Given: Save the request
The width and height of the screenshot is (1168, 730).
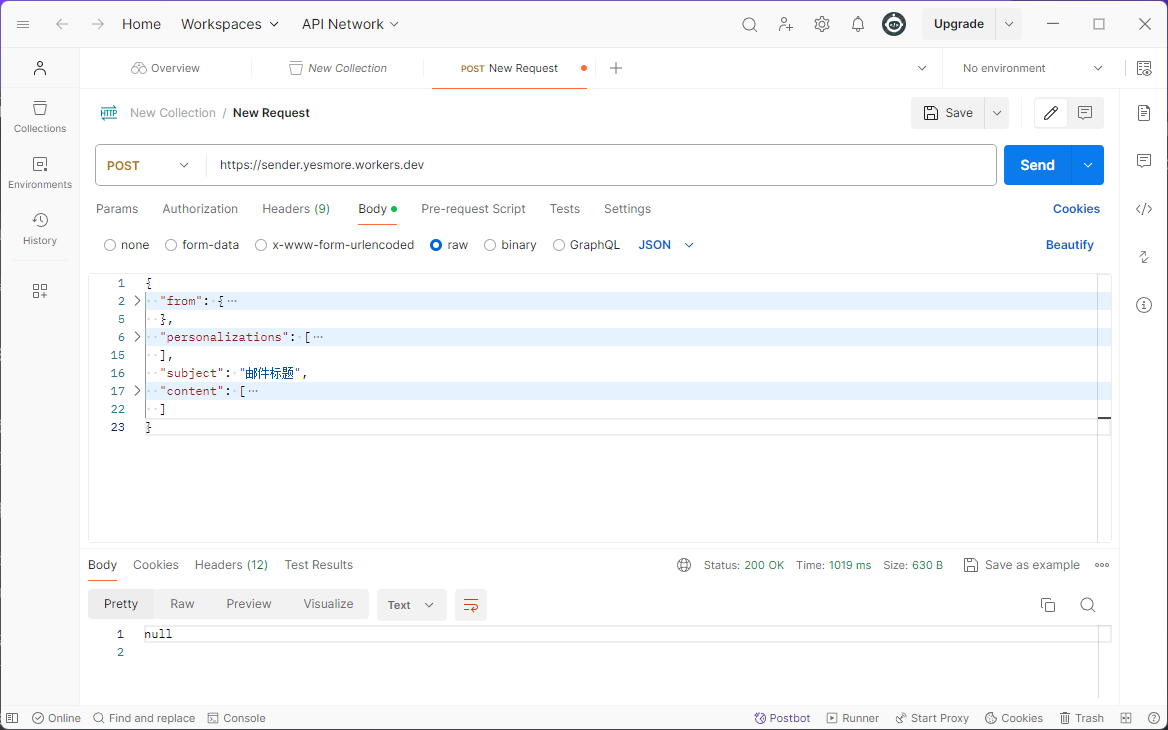Looking at the screenshot, I should point(948,113).
